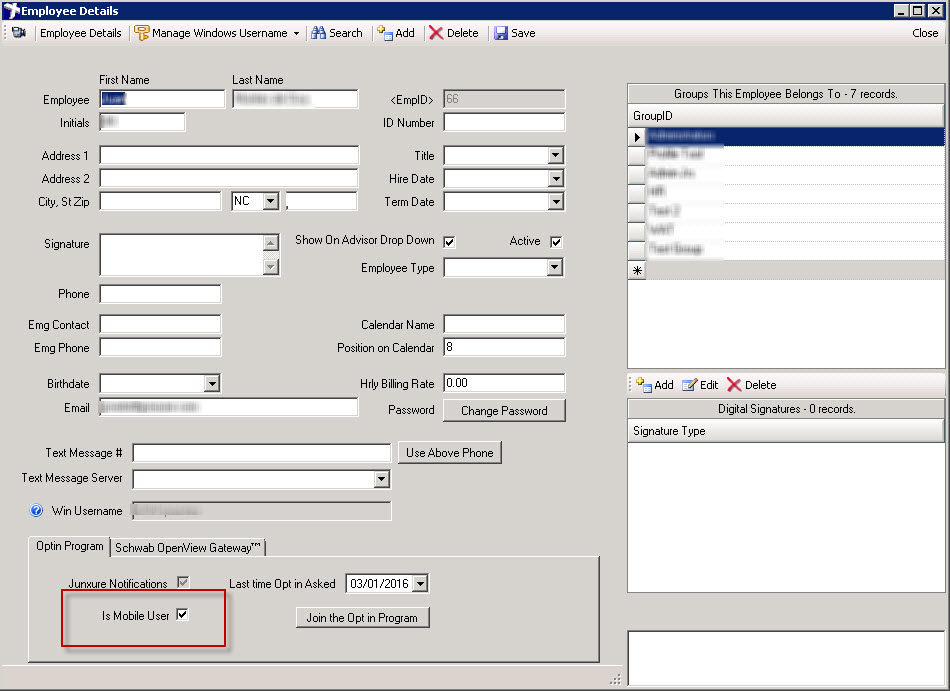Click the First Name input field

point(162,99)
